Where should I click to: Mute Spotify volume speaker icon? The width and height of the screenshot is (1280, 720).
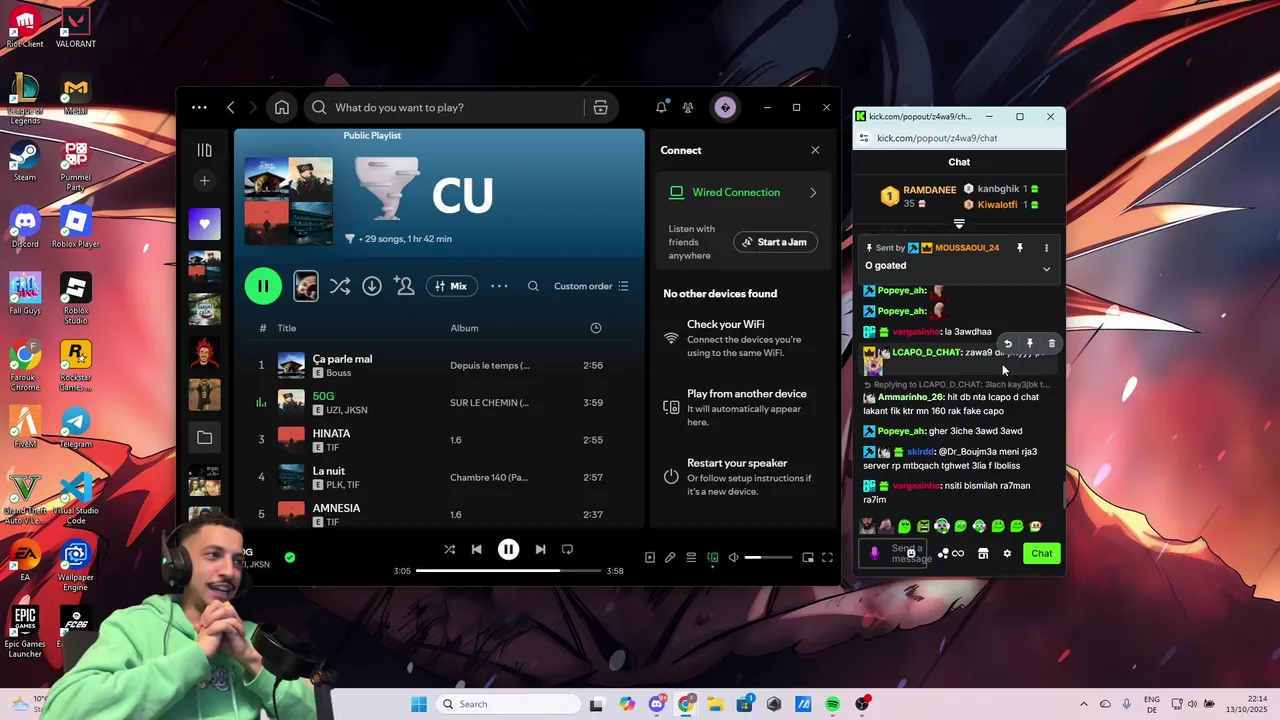(x=733, y=557)
